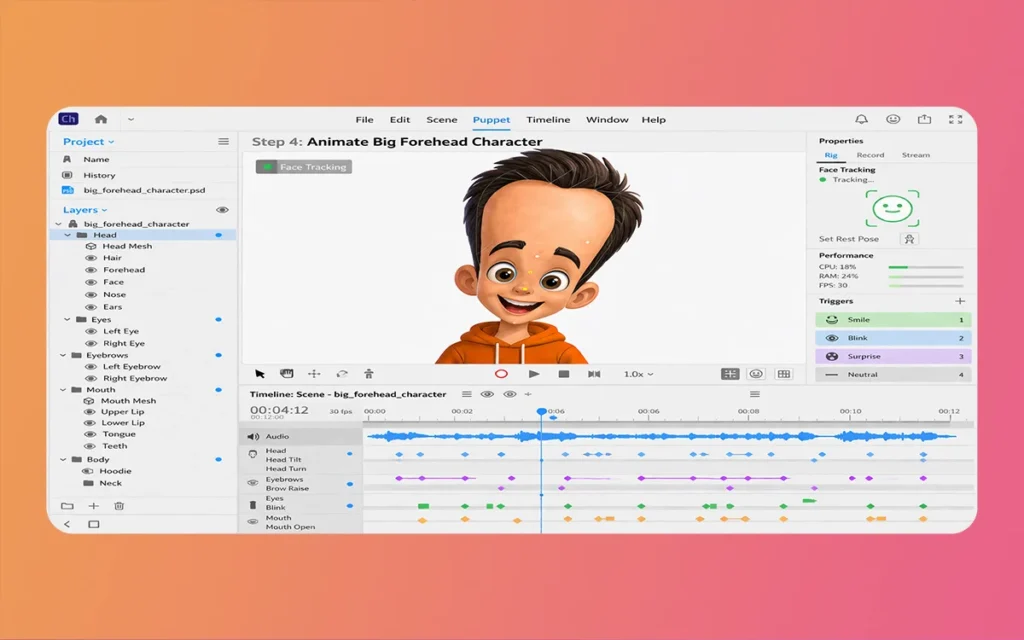This screenshot has height=640, width=1024.
Task: Click the share export icon
Action: click(924, 119)
